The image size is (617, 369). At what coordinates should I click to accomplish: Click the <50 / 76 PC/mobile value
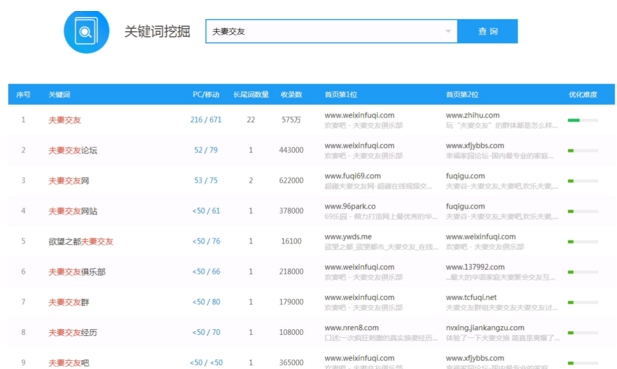point(206,241)
